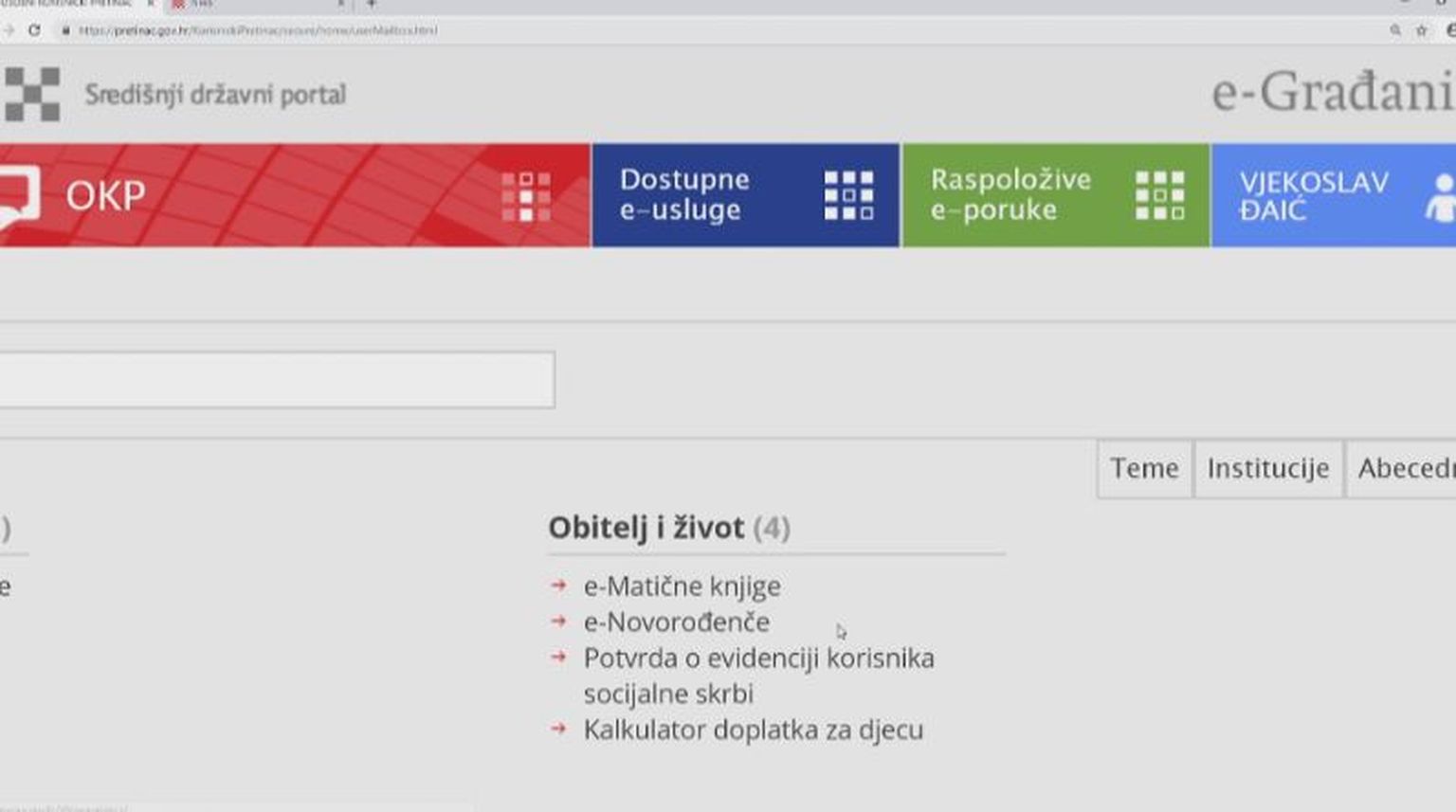Open the new browser tab button

click(372, 4)
